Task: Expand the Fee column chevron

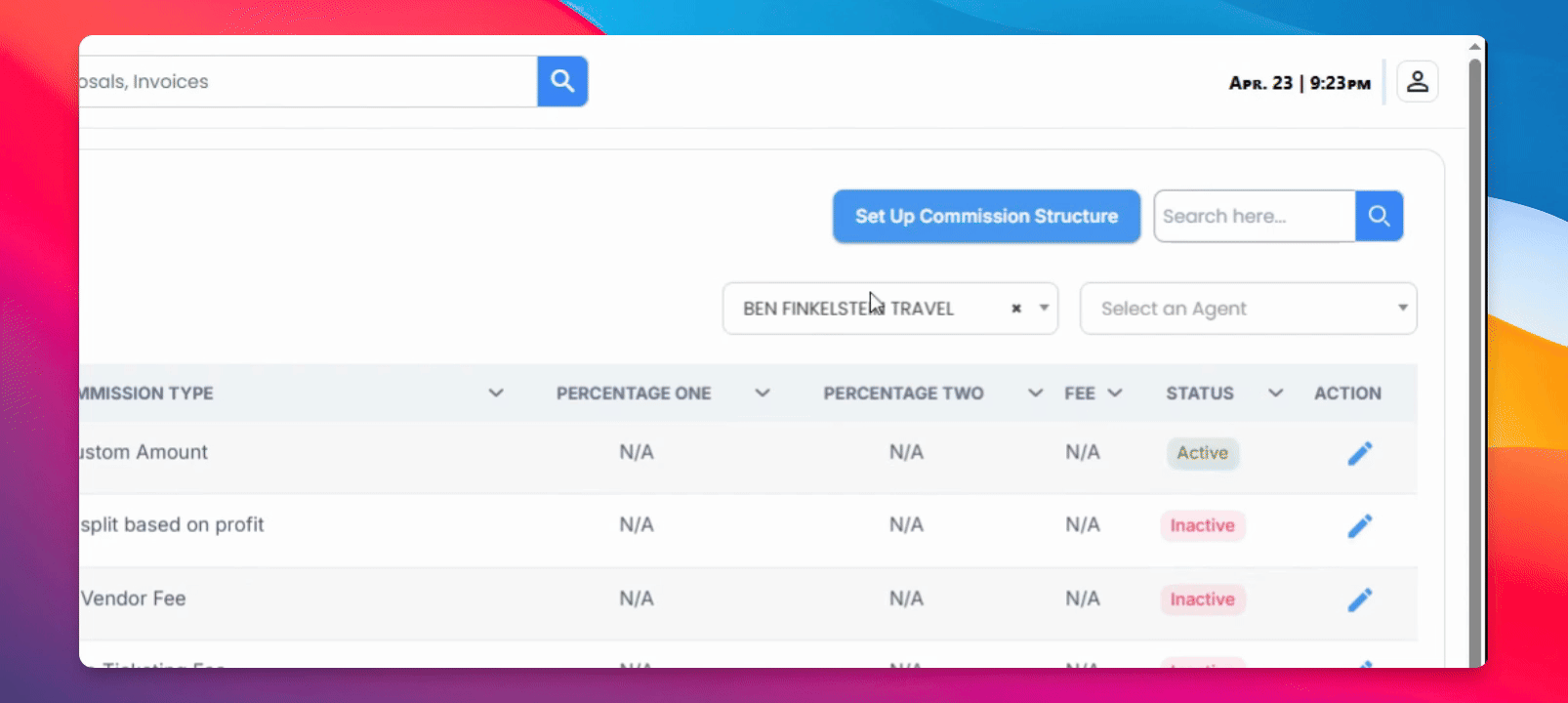Action: tap(1115, 393)
